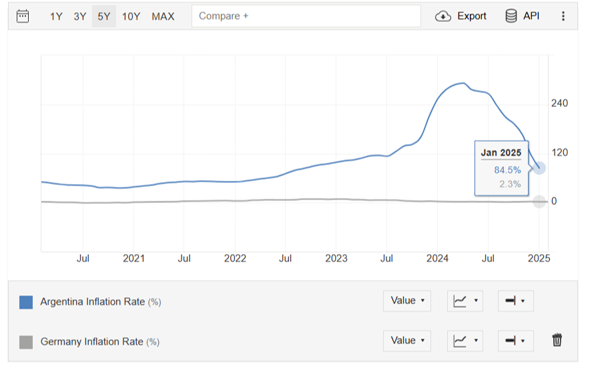This screenshot has width=590, height=375.
Task: Open chart type dropdown for Germany
Action: click(x=465, y=340)
